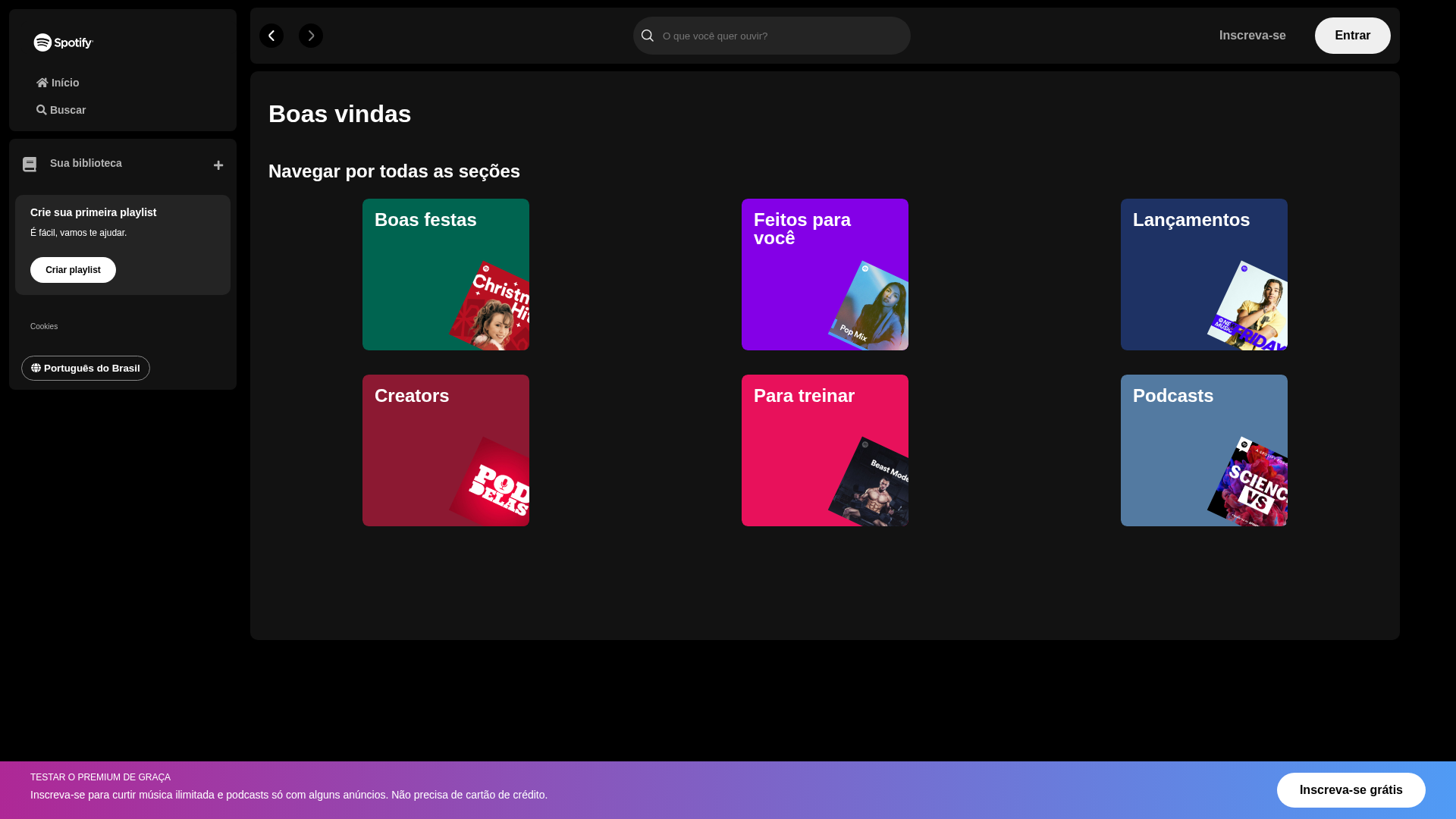Open search via the Buscar magnifier icon
This screenshot has width=1456, height=819.
click(x=43, y=110)
